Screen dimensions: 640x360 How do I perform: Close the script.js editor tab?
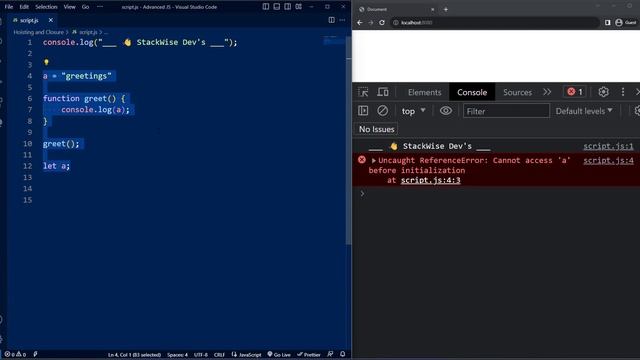51,20
